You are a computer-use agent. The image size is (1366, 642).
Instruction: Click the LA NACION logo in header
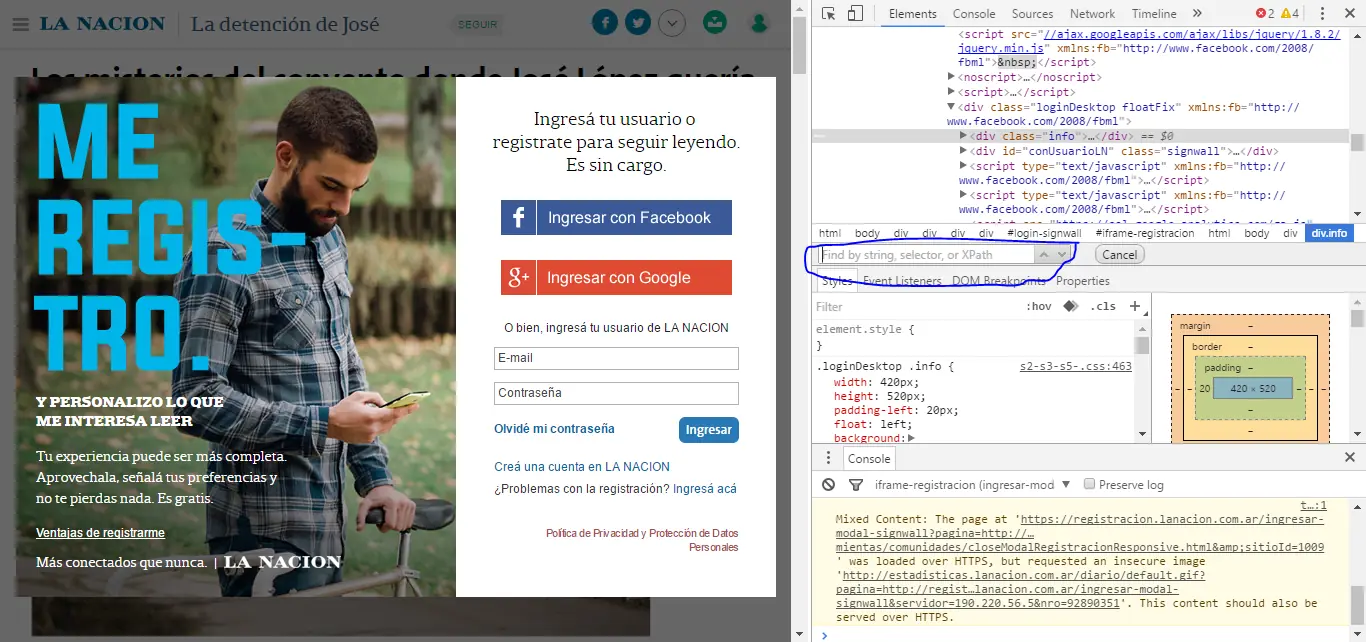click(102, 24)
